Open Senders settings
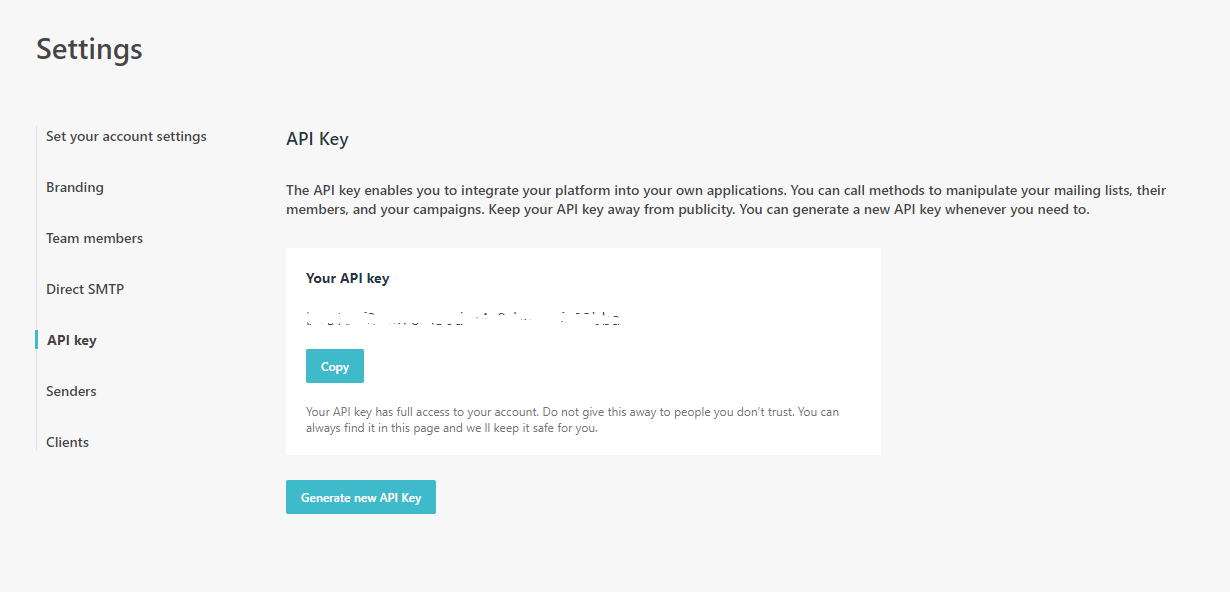The height and width of the screenshot is (592, 1230). click(x=71, y=391)
